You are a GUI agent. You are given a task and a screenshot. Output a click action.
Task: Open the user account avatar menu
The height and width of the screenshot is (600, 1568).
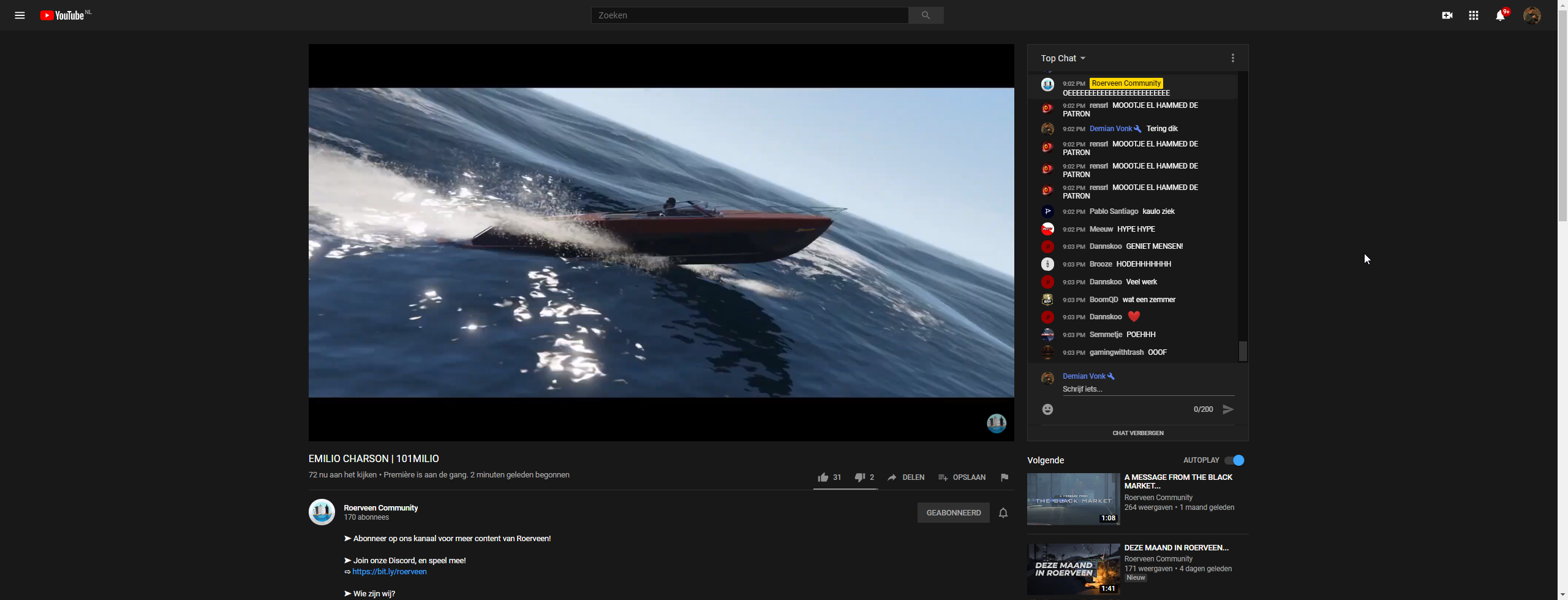tap(1532, 15)
